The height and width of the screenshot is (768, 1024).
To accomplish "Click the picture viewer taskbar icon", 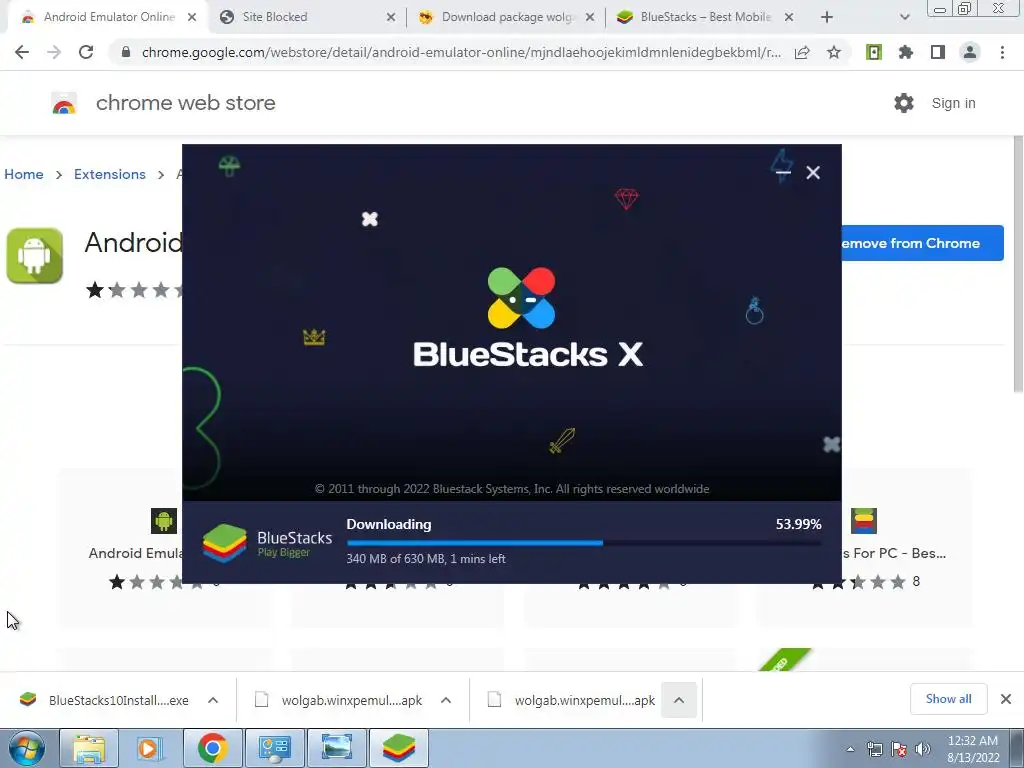I will tap(336, 748).
